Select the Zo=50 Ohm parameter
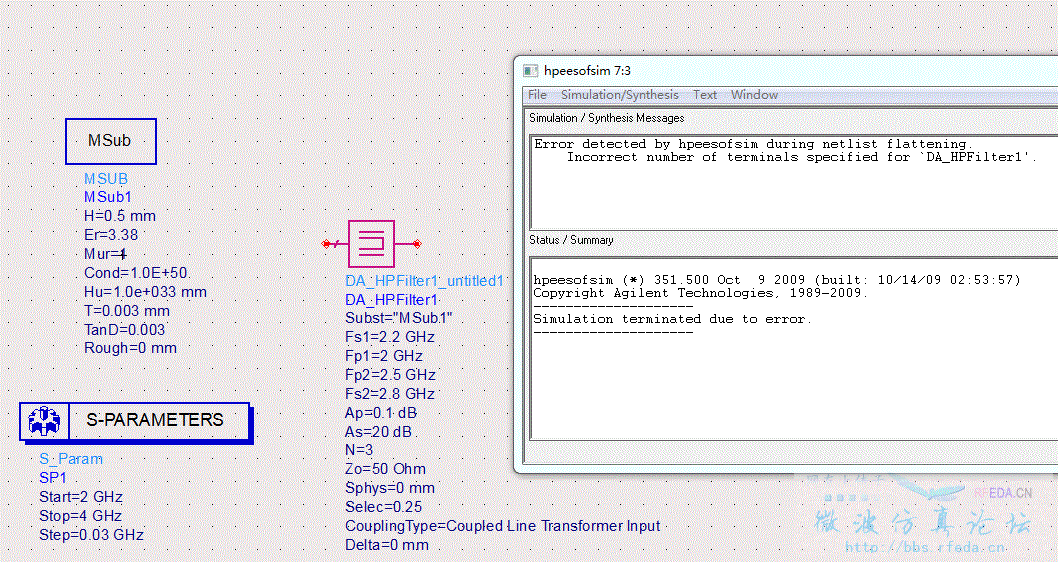 click(385, 469)
